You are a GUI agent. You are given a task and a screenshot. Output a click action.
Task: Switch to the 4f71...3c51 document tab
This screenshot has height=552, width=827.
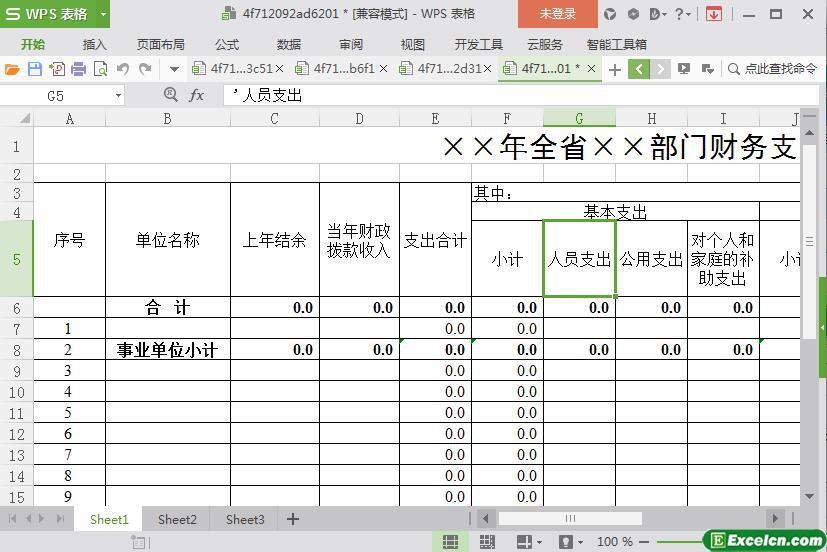232,69
